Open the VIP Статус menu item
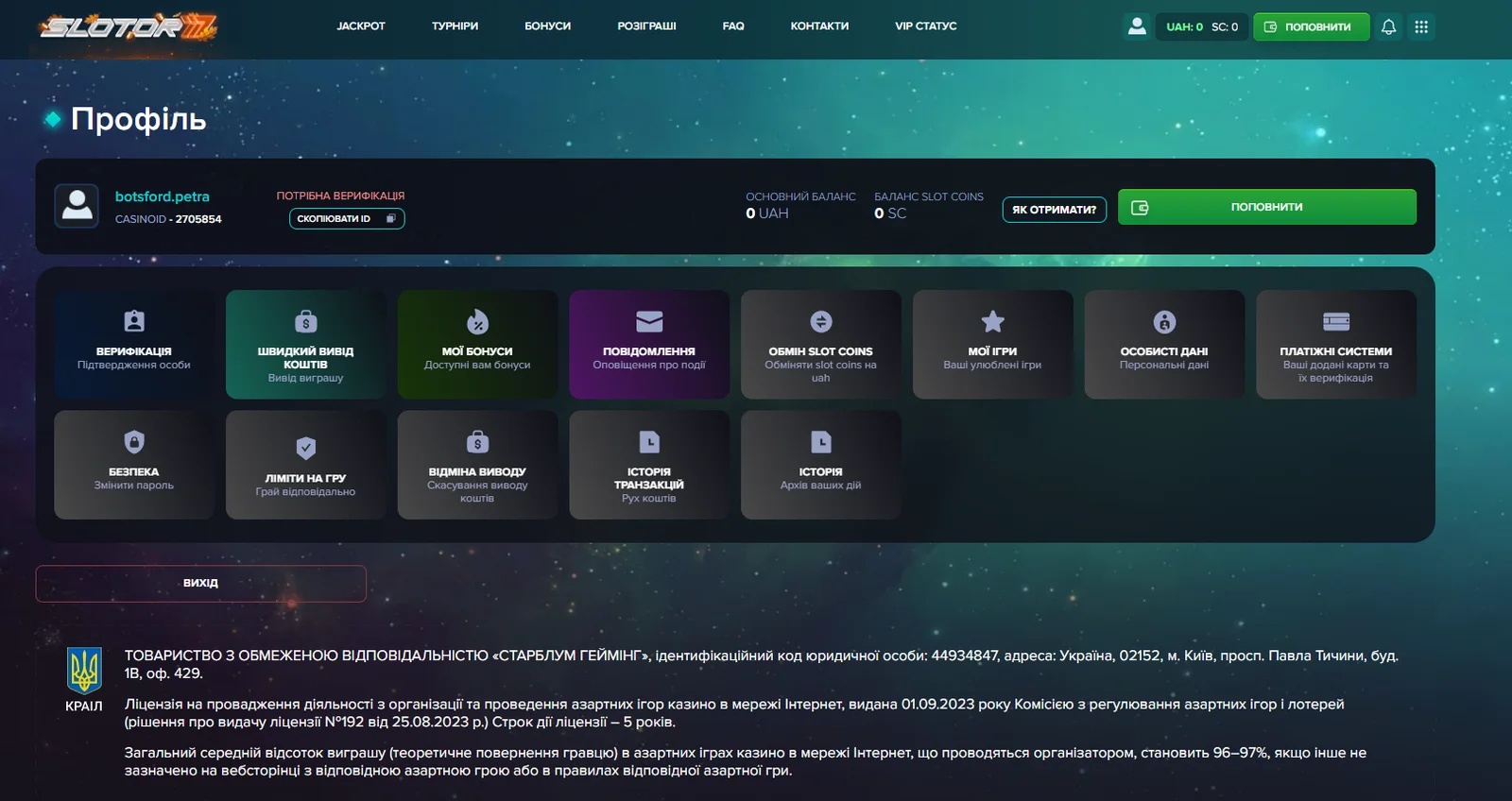This screenshot has height=801, width=1512. [926, 26]
